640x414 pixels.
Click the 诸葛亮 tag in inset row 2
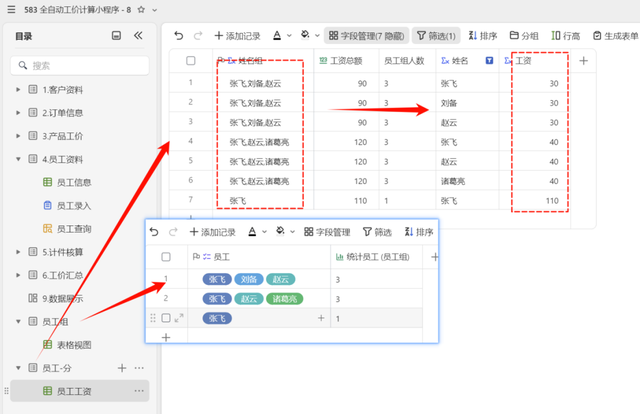point(284,299)
